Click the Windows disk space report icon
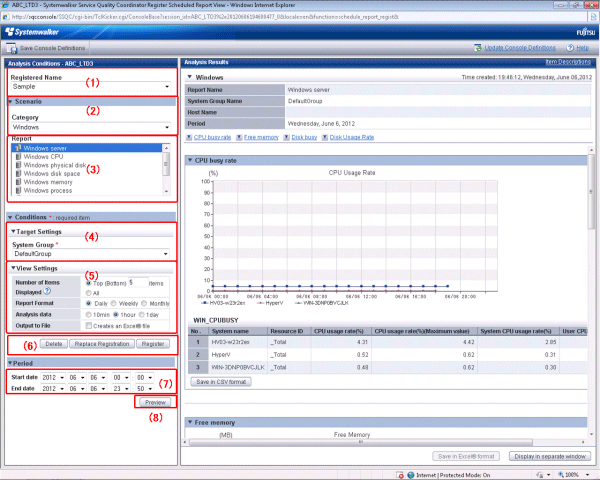This screenshot has height=480, width=600. click(18, 173)
